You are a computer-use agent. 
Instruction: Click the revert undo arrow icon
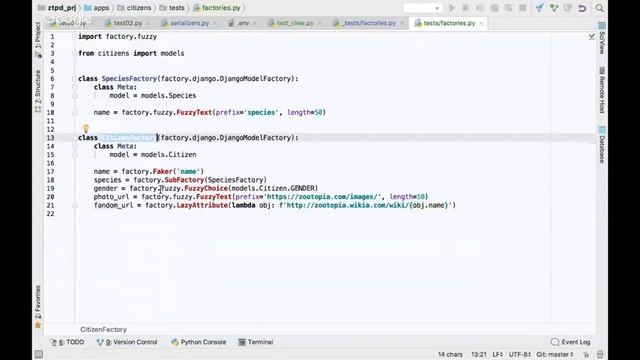point(582,8)
